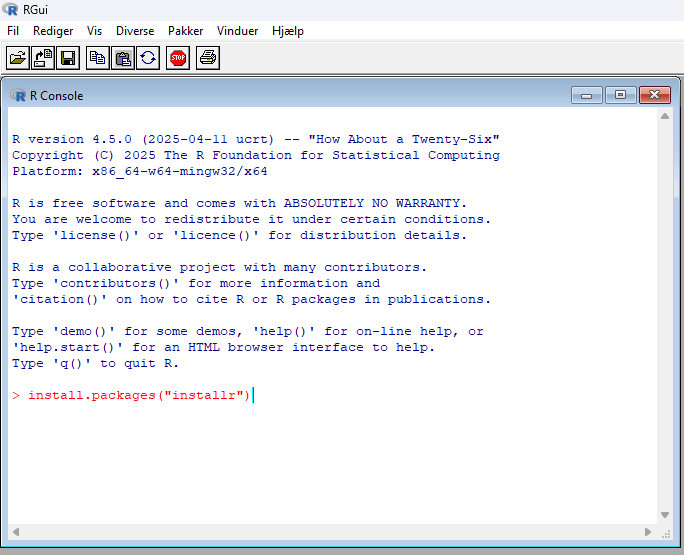
Task: Click the horizontal scrollbar right arrow
Action: point(649,531)
